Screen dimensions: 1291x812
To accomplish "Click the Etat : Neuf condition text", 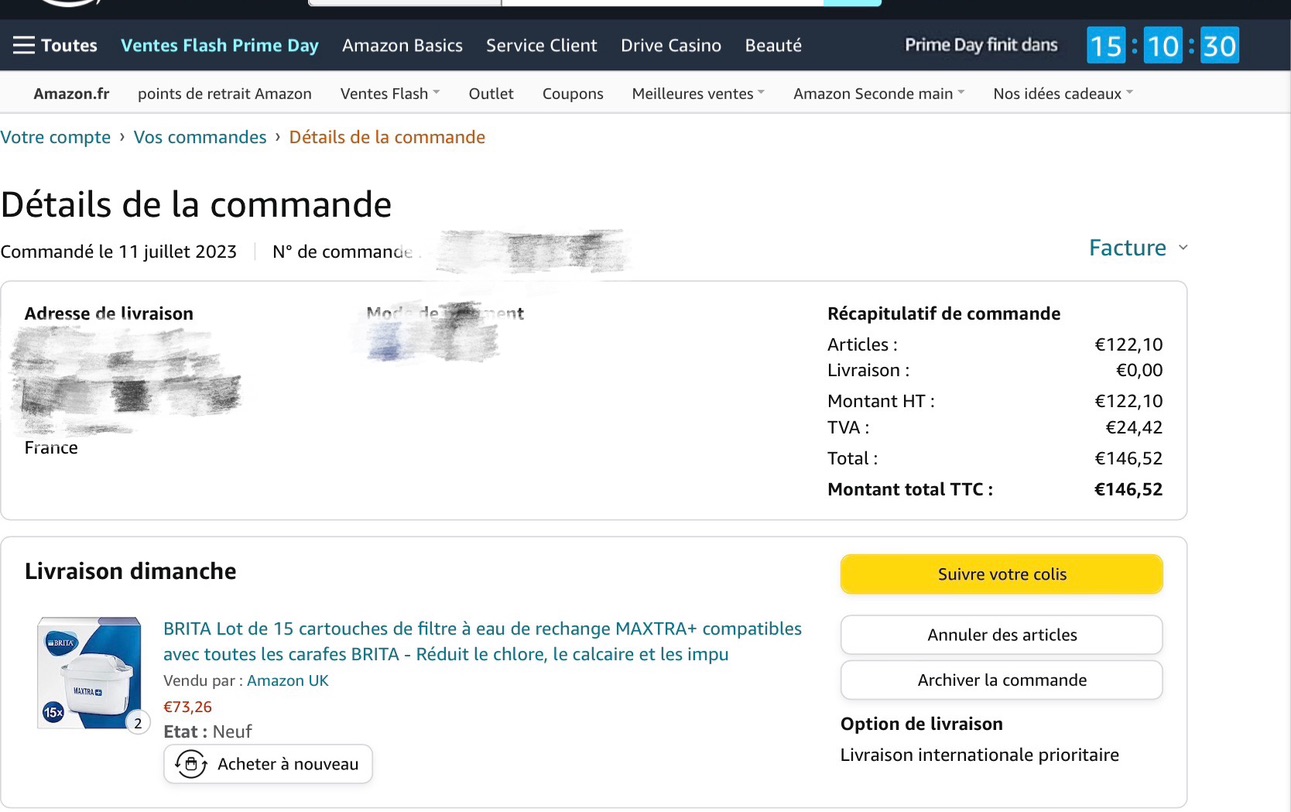I will 208,731.
